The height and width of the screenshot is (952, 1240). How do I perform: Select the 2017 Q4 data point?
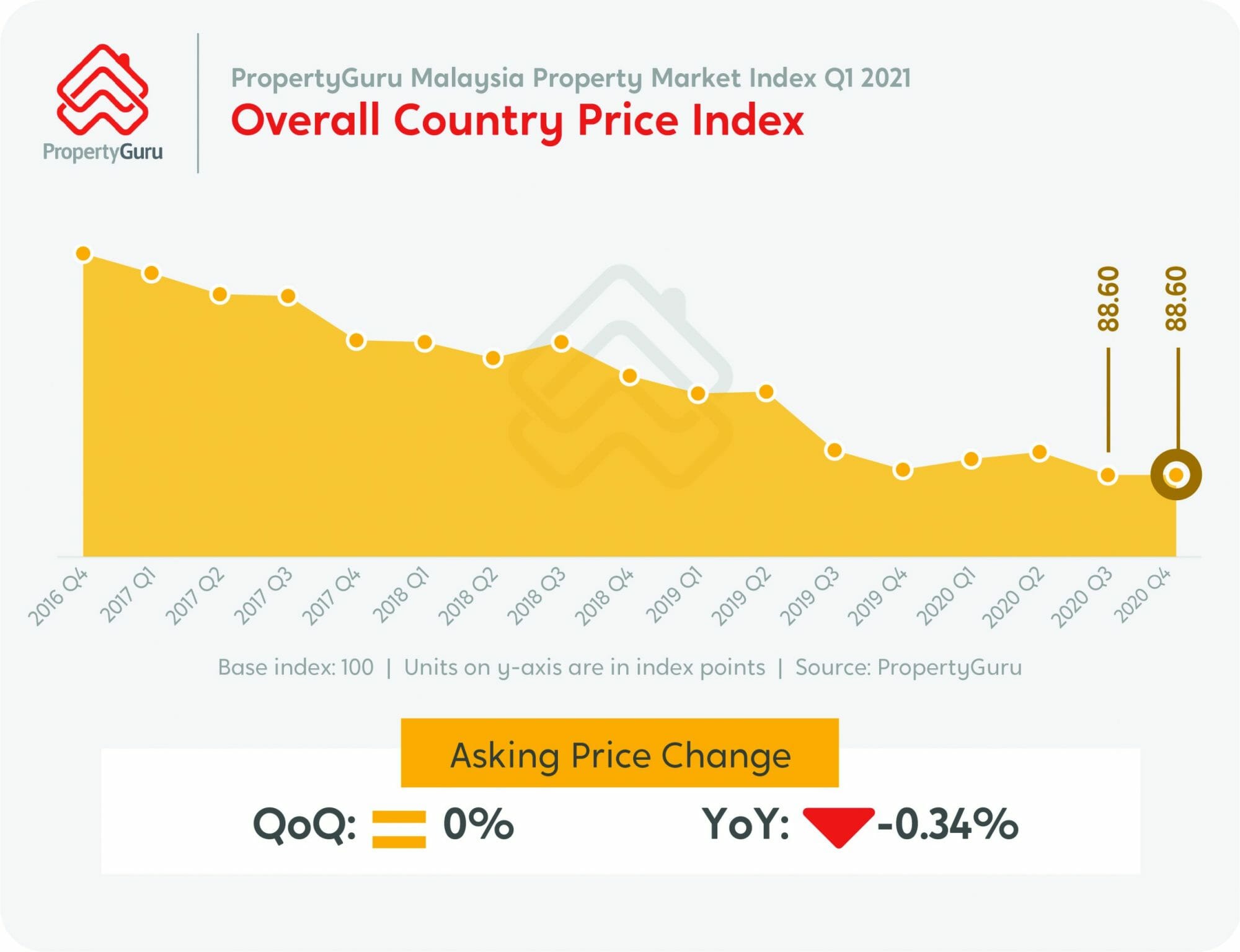(356, 341)
